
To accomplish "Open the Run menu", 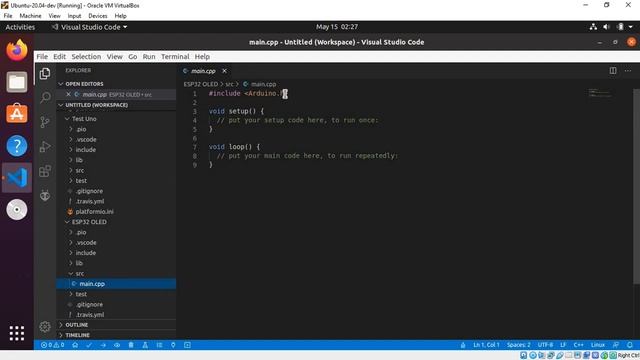I will coord(149,57).
